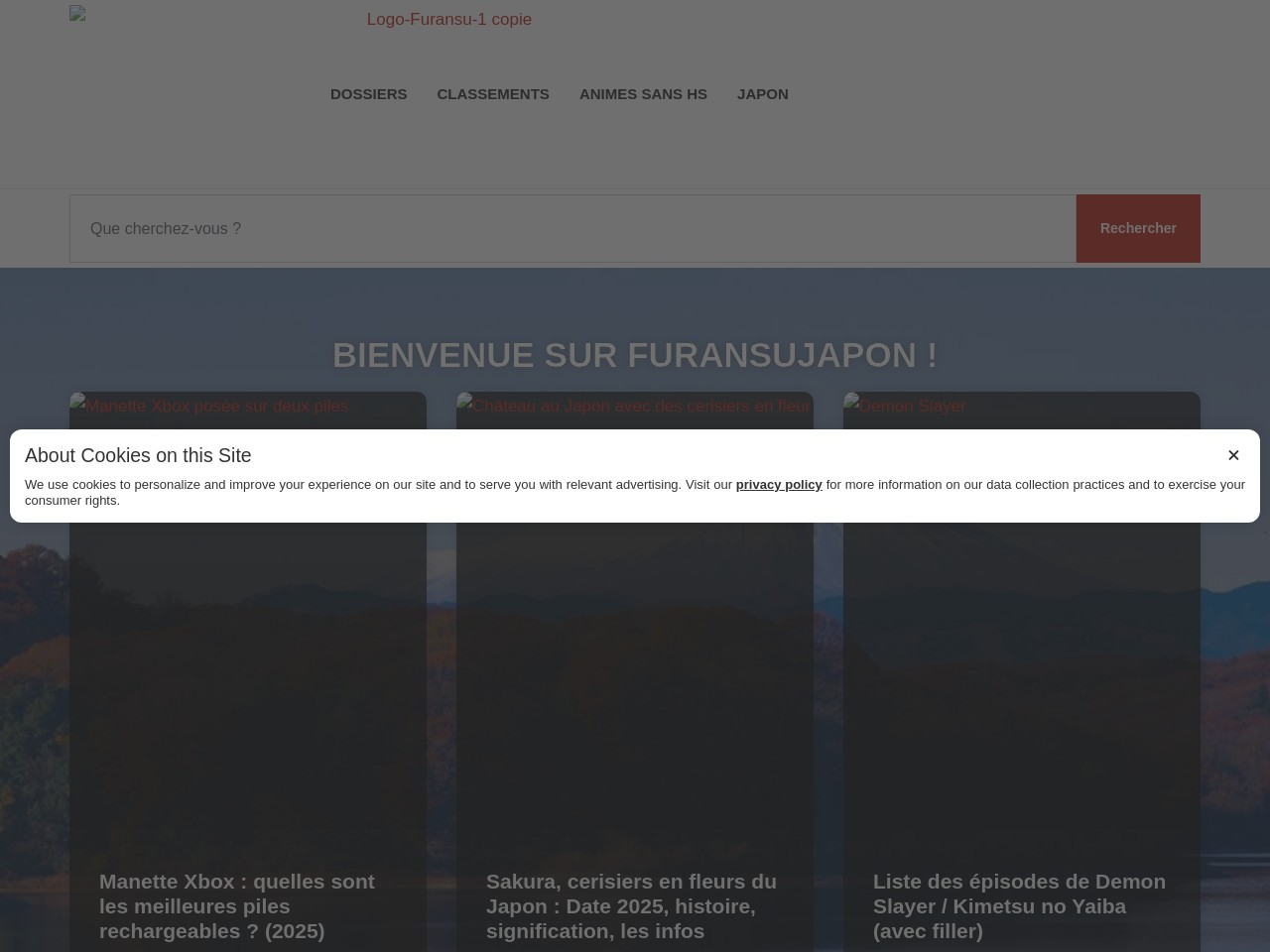Click the 'About Cookies on this Site' title
Screen dimensions: 1270x952
tap(138, 455)
